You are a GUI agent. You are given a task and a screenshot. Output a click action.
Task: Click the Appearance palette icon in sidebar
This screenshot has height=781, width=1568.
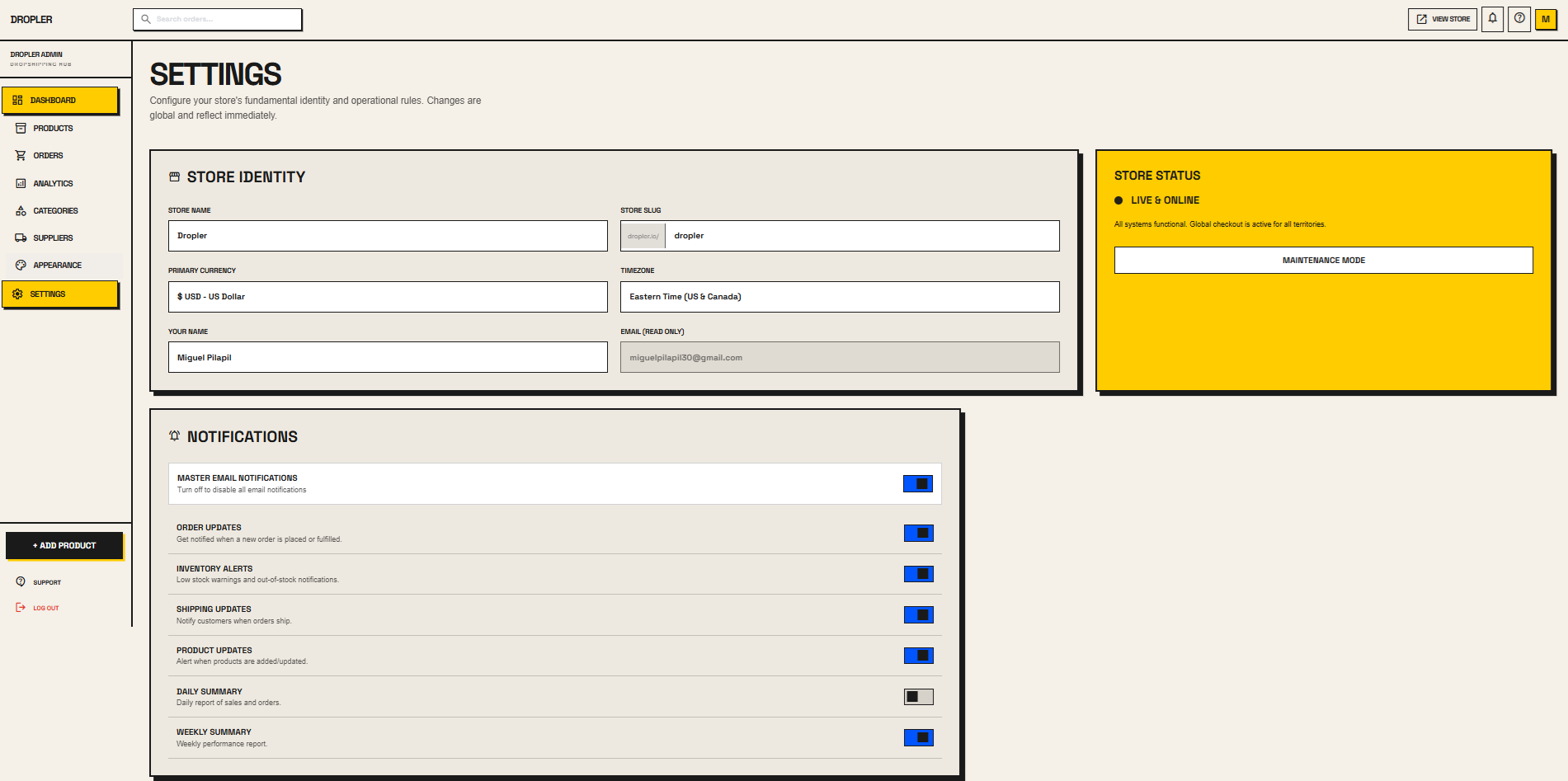pos(21,266)
